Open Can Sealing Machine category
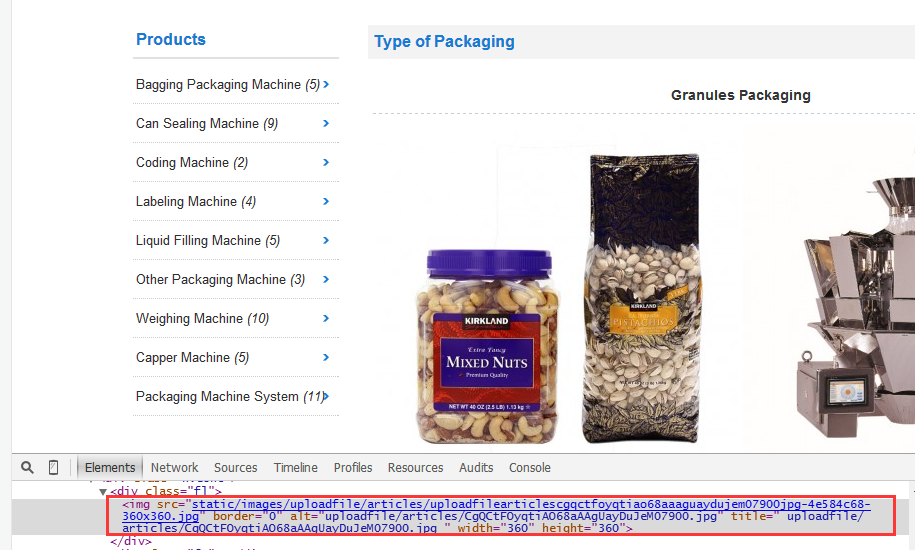 (x=207, y=124)
